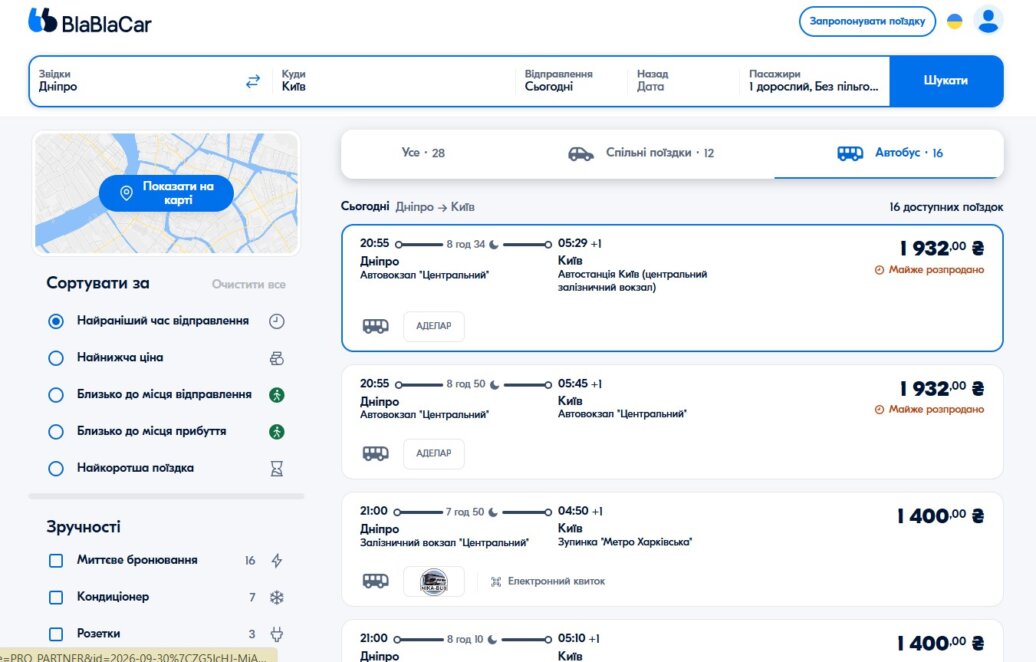Click Очистити все link

[248, 285]
